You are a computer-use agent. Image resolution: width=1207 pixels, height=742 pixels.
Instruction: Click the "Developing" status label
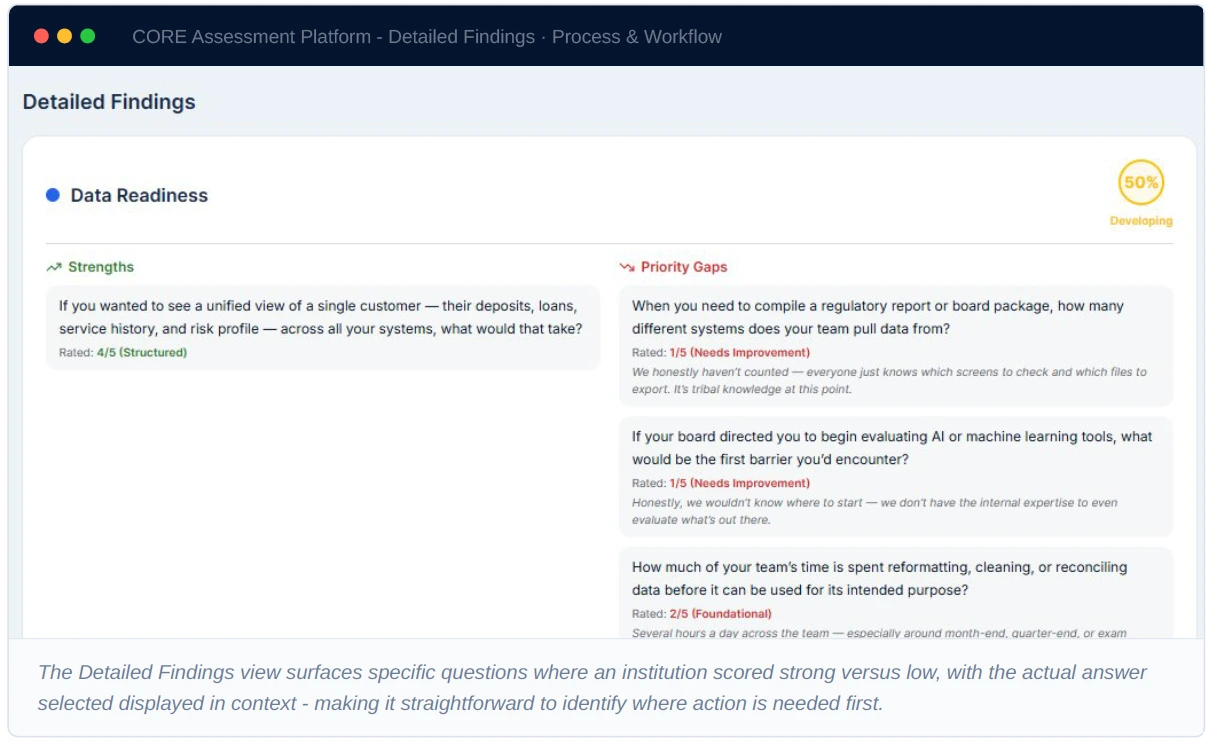pos(1141,221)
